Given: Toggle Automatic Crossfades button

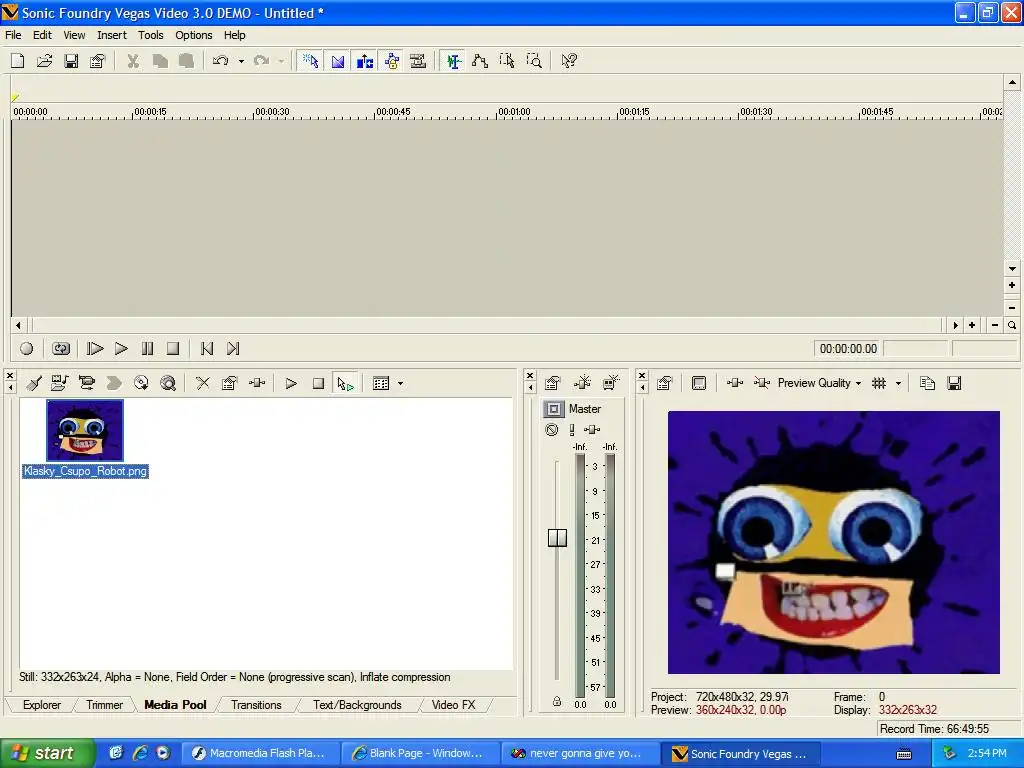Looking at the screenshot, I should click(338, 61).
